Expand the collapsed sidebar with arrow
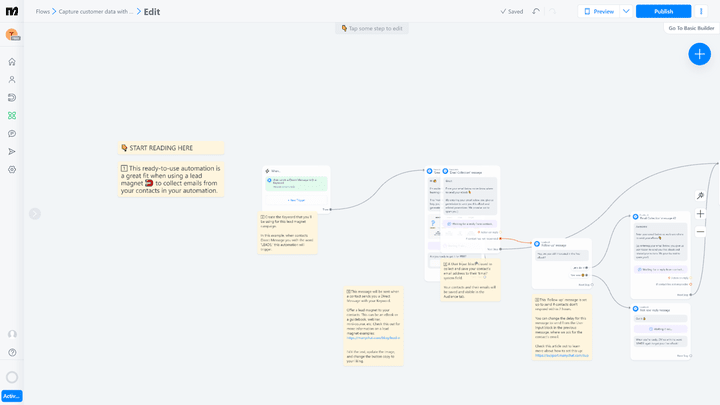 (x=34, y=213)
